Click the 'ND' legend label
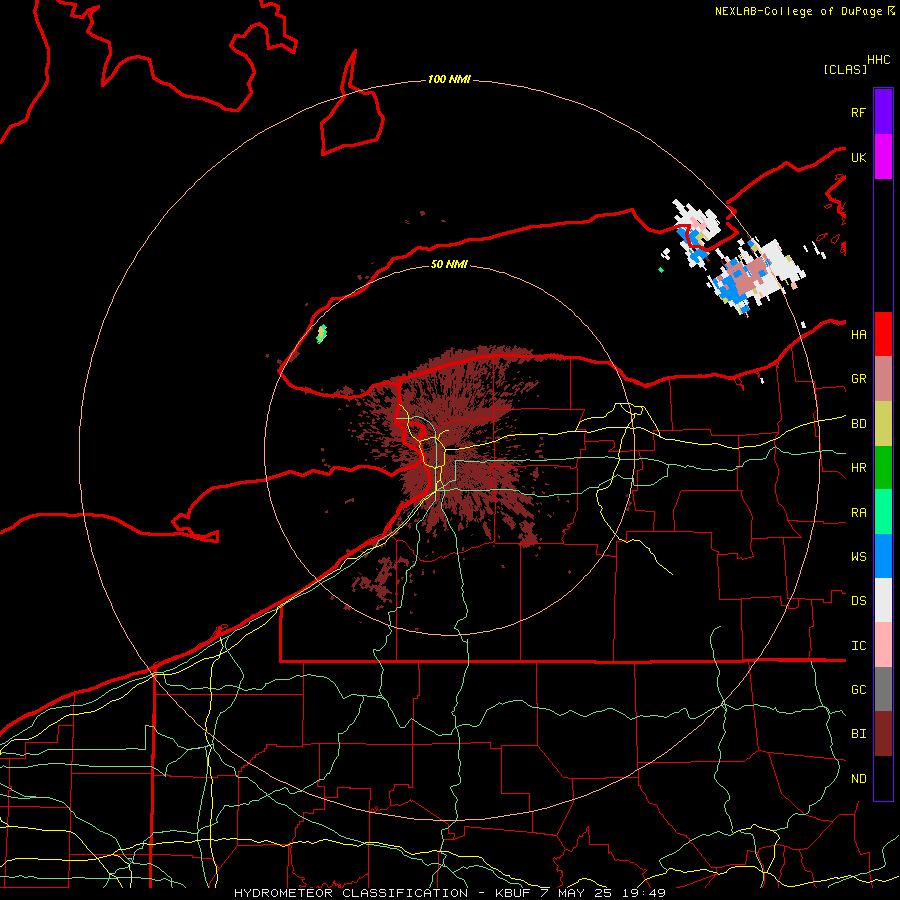This screenshot has height=900, width=900. (x=858, y=779)
